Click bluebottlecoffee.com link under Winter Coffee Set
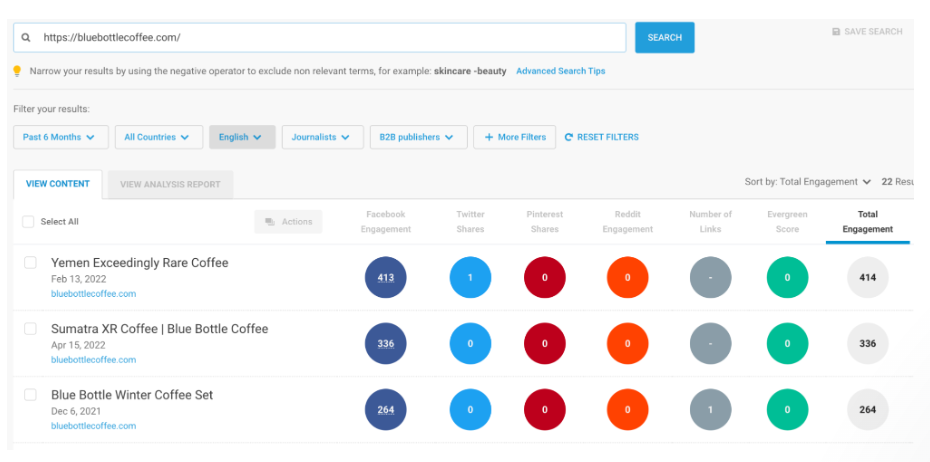The width and height of the screenshot is (930, 462). point(94,426)
